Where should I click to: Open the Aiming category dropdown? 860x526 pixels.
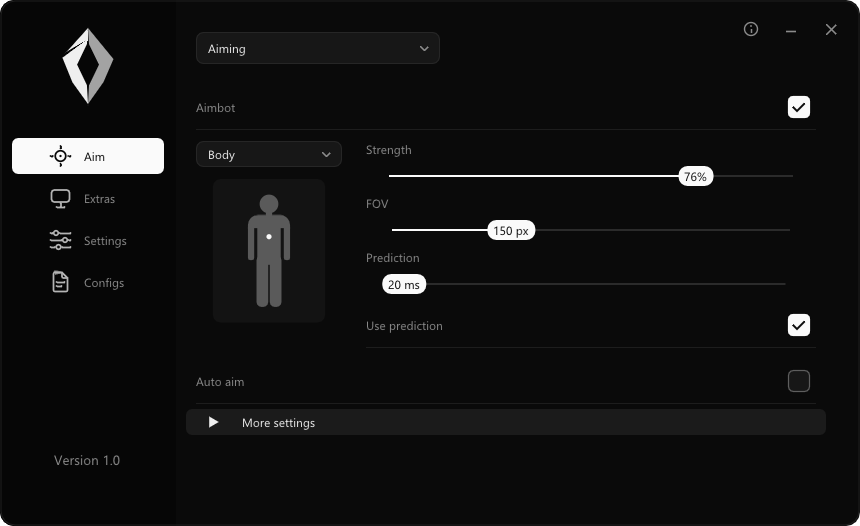[x=318, y=48]
